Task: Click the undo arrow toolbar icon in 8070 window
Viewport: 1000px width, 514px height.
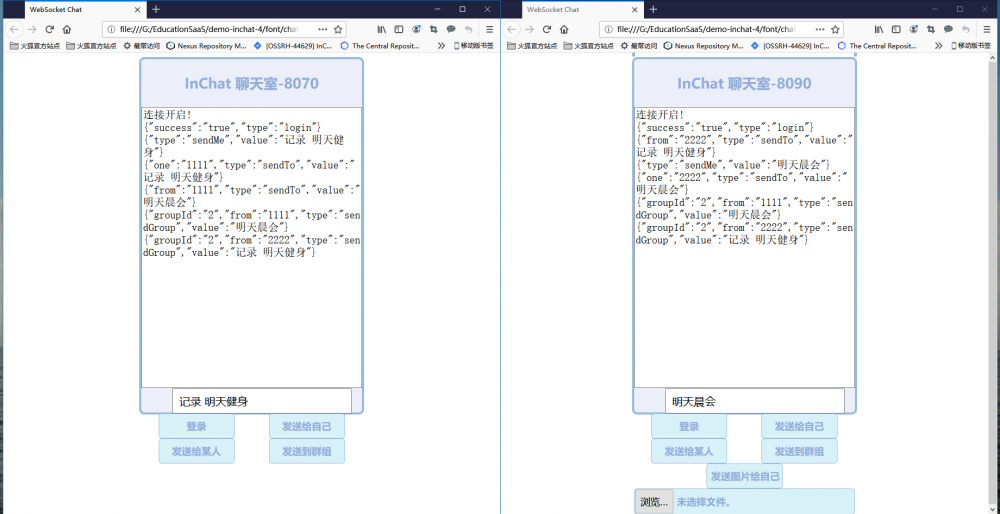Action: tap(469, 29)
